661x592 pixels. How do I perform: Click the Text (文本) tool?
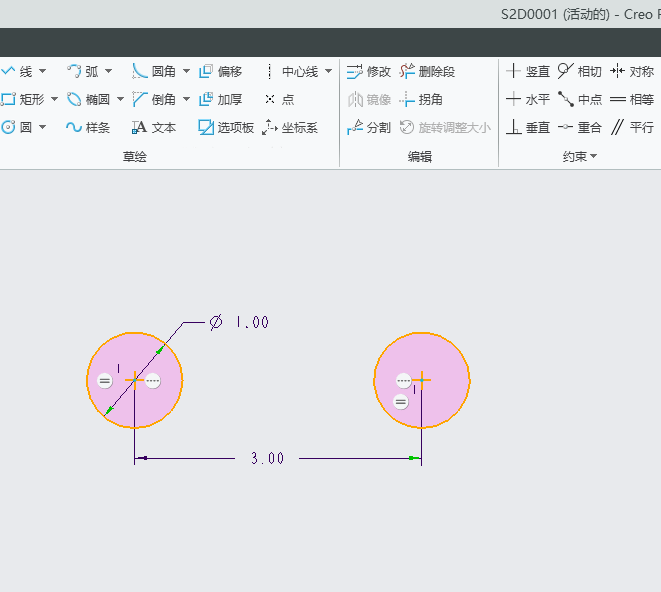coord(153,127)
